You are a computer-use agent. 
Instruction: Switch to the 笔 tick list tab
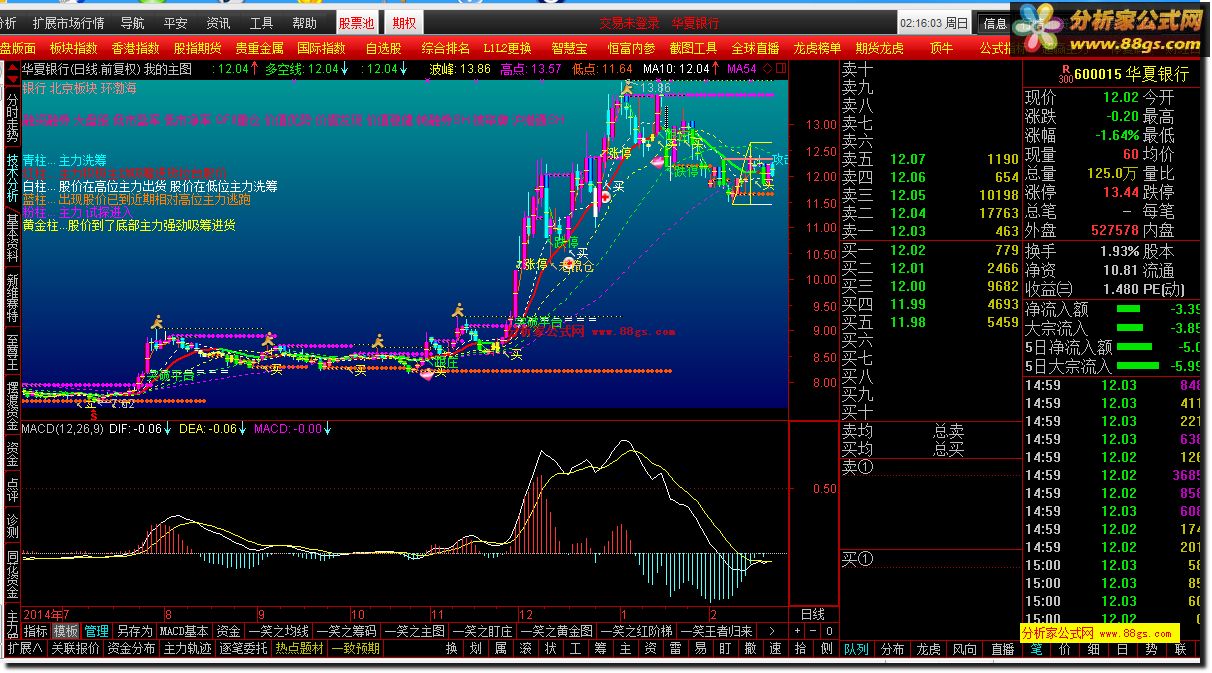pyautogui.click(x=1038, y=648)
